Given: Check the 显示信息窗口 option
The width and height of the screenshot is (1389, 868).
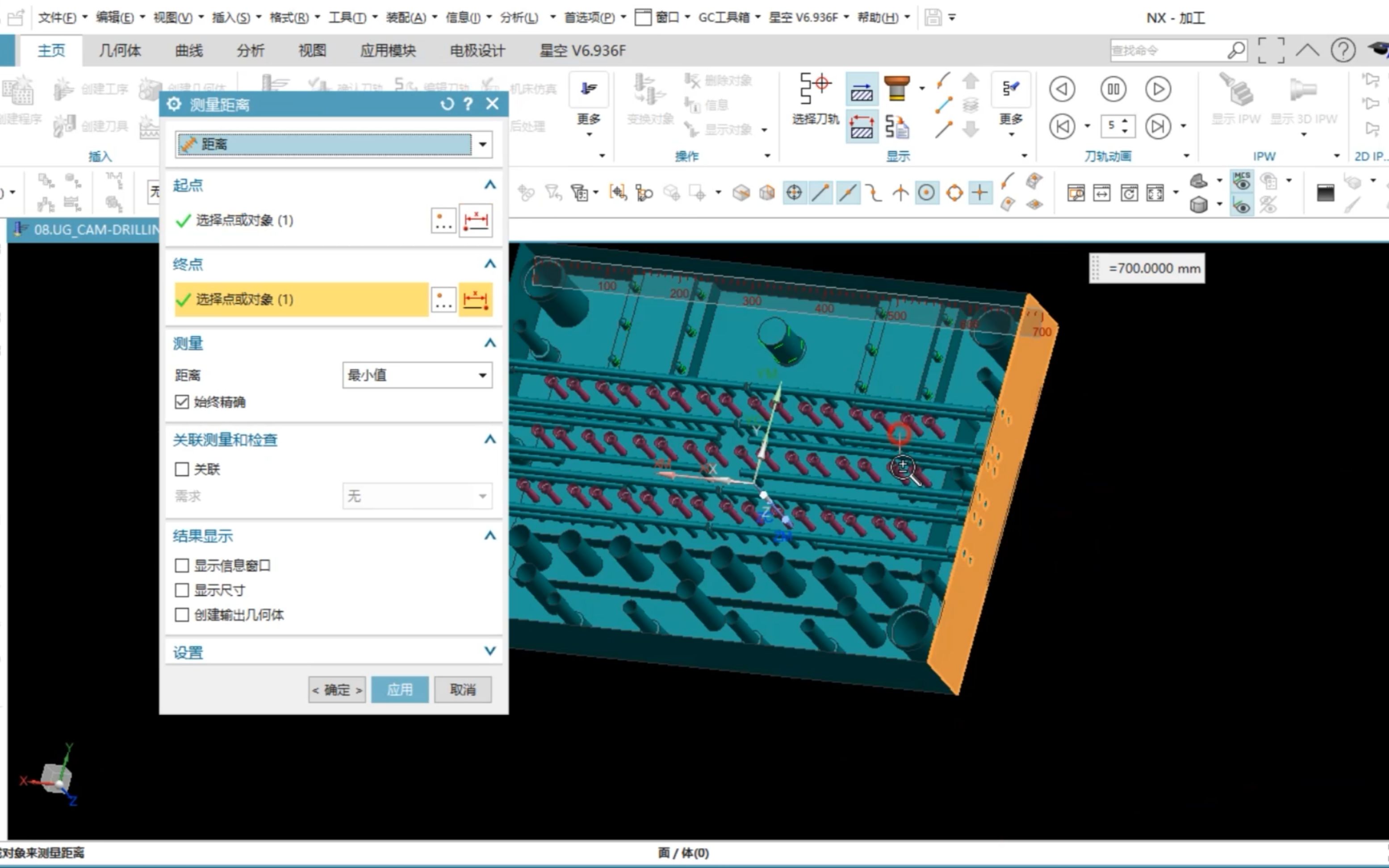Looking at the screenshot, I should [182, 565].
